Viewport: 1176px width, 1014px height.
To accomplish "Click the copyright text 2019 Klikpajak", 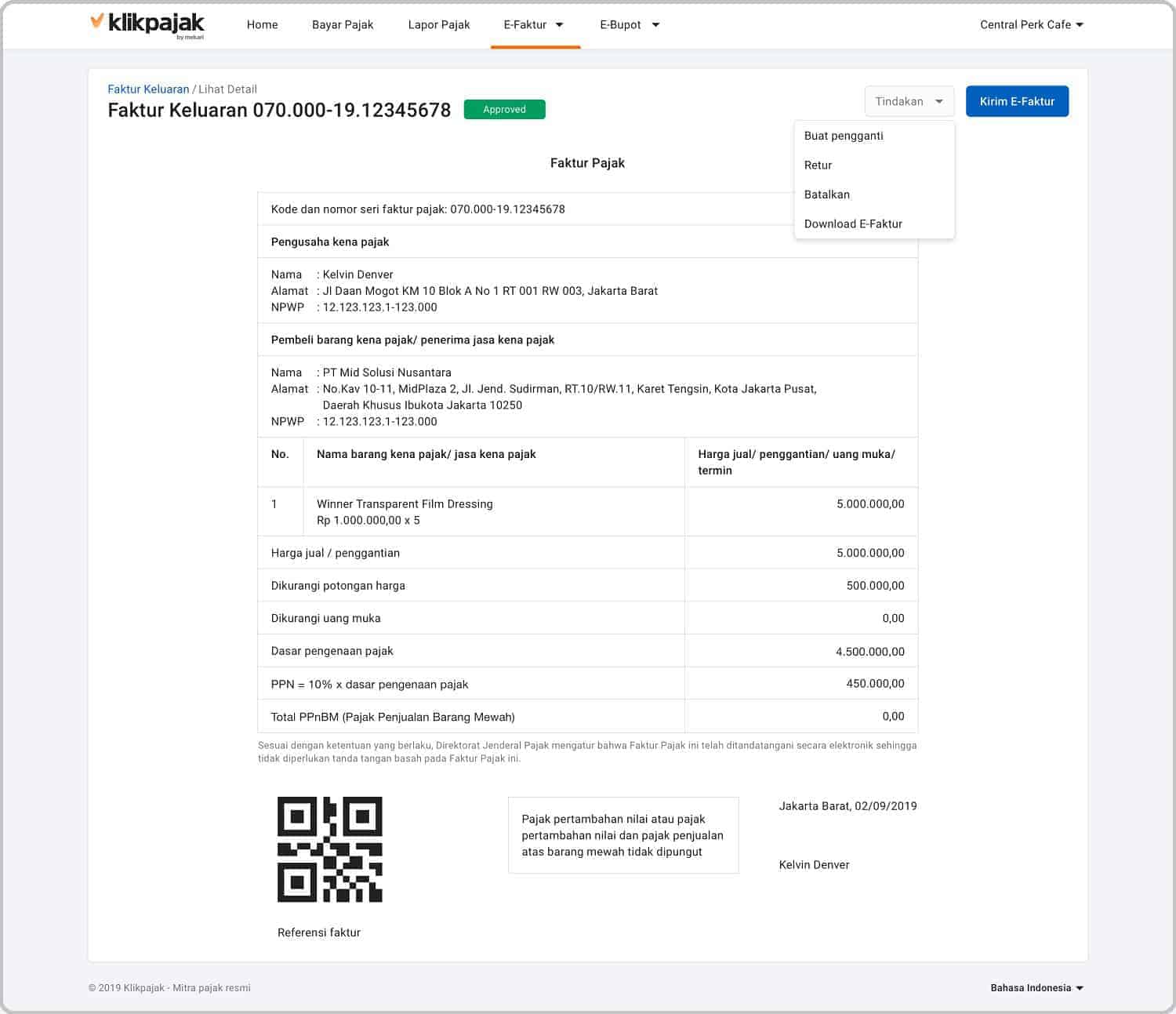I will pyautogui.click(x=169, y=988).
